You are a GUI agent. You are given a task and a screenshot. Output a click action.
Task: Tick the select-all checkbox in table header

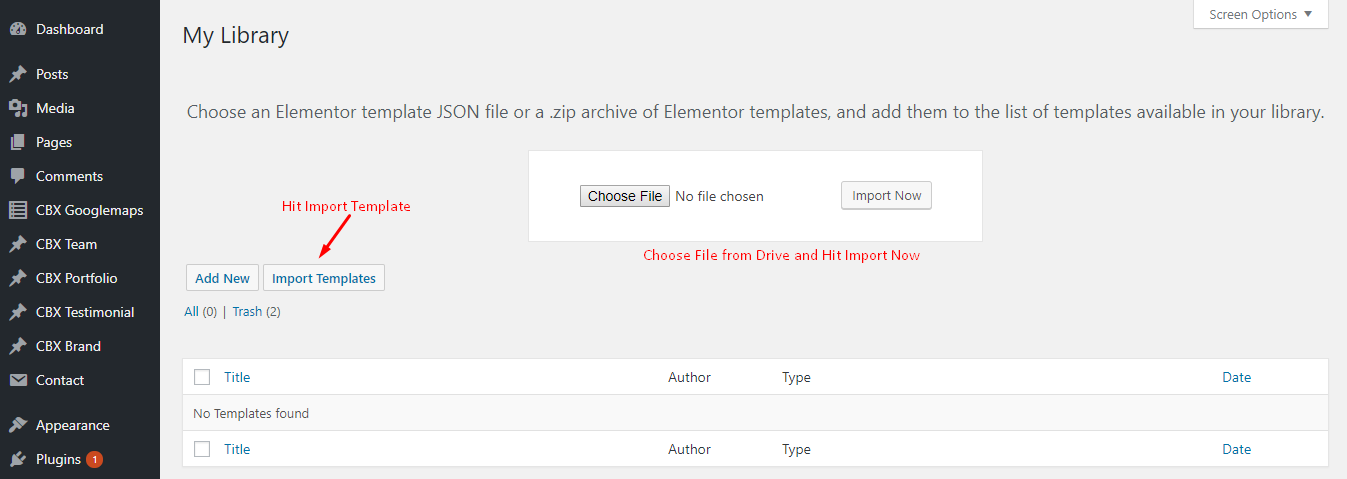coord(202,377)
